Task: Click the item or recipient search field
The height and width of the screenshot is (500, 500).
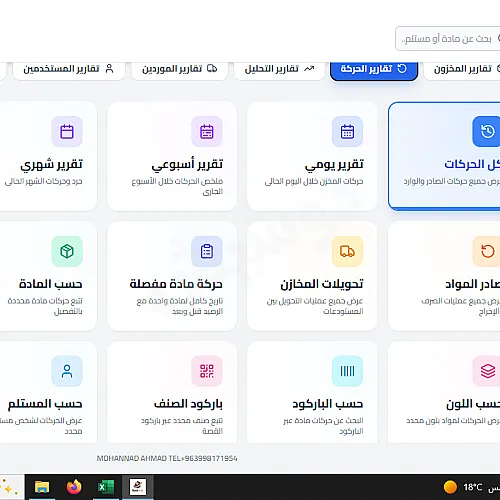Action: 448,39
